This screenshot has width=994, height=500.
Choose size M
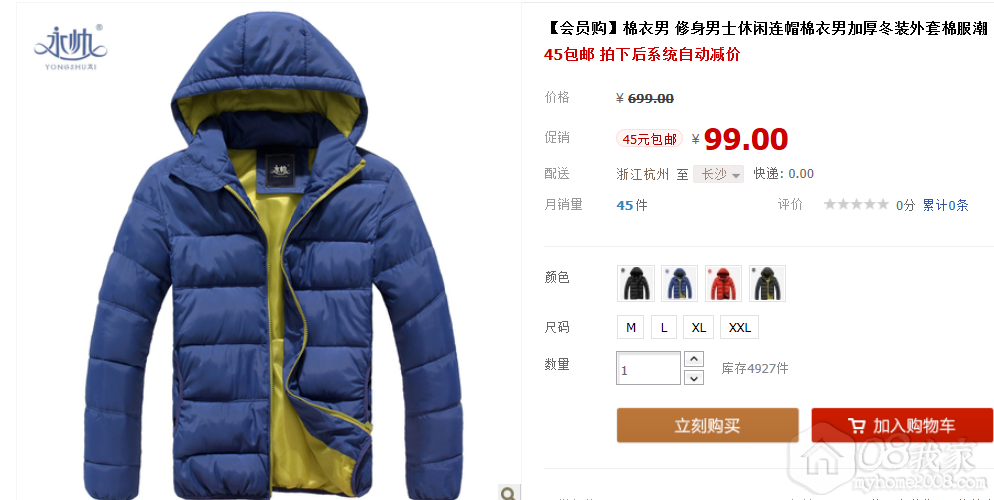pyautogui.click(x=631, y=327)
